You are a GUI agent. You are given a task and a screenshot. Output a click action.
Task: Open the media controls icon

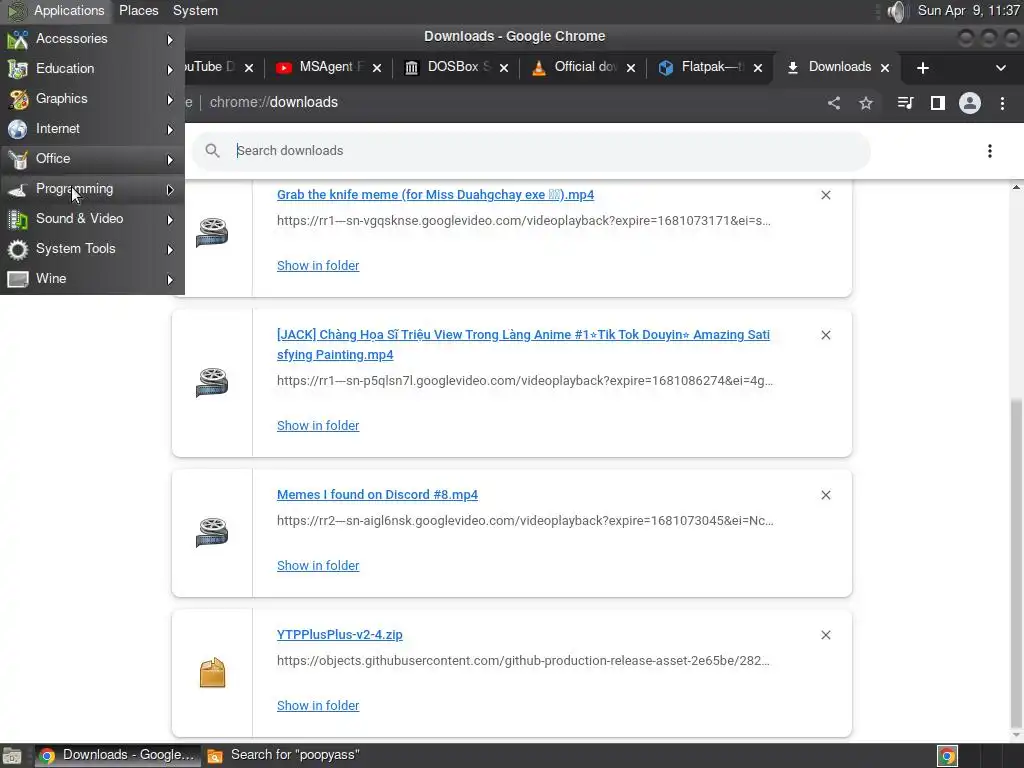[x=905, y=103]
